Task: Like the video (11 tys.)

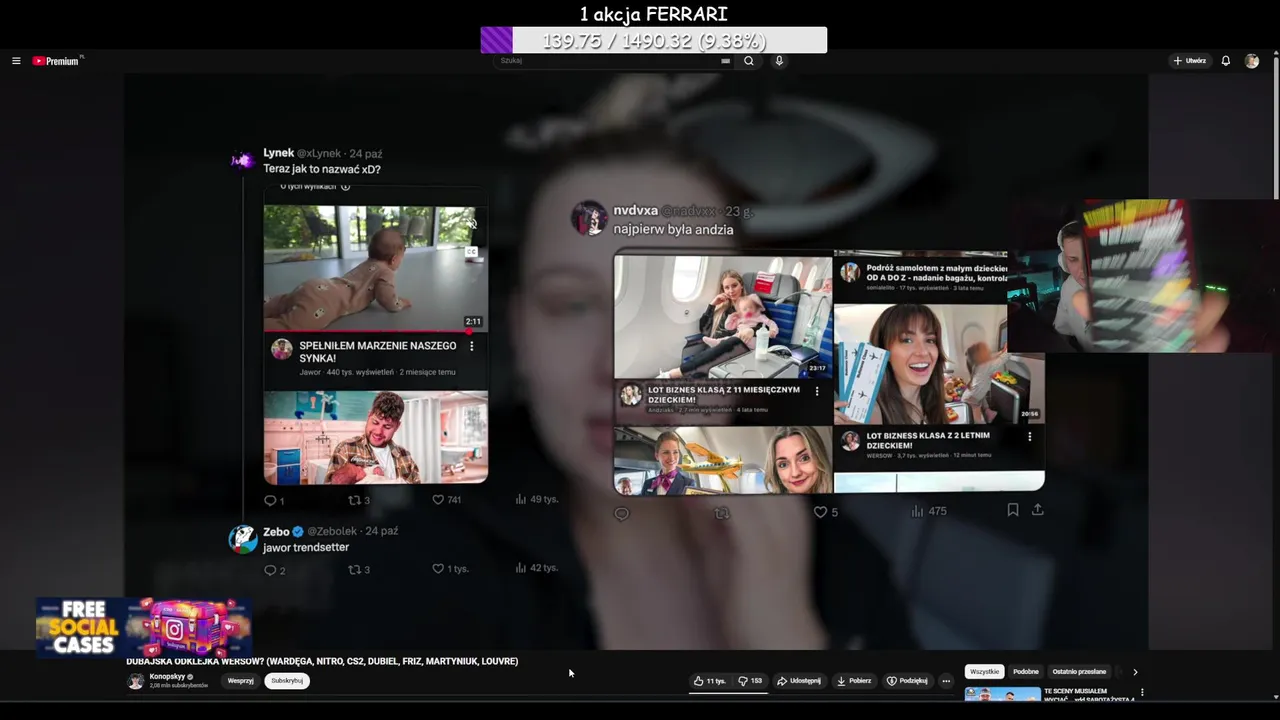Action: point(710,681)
